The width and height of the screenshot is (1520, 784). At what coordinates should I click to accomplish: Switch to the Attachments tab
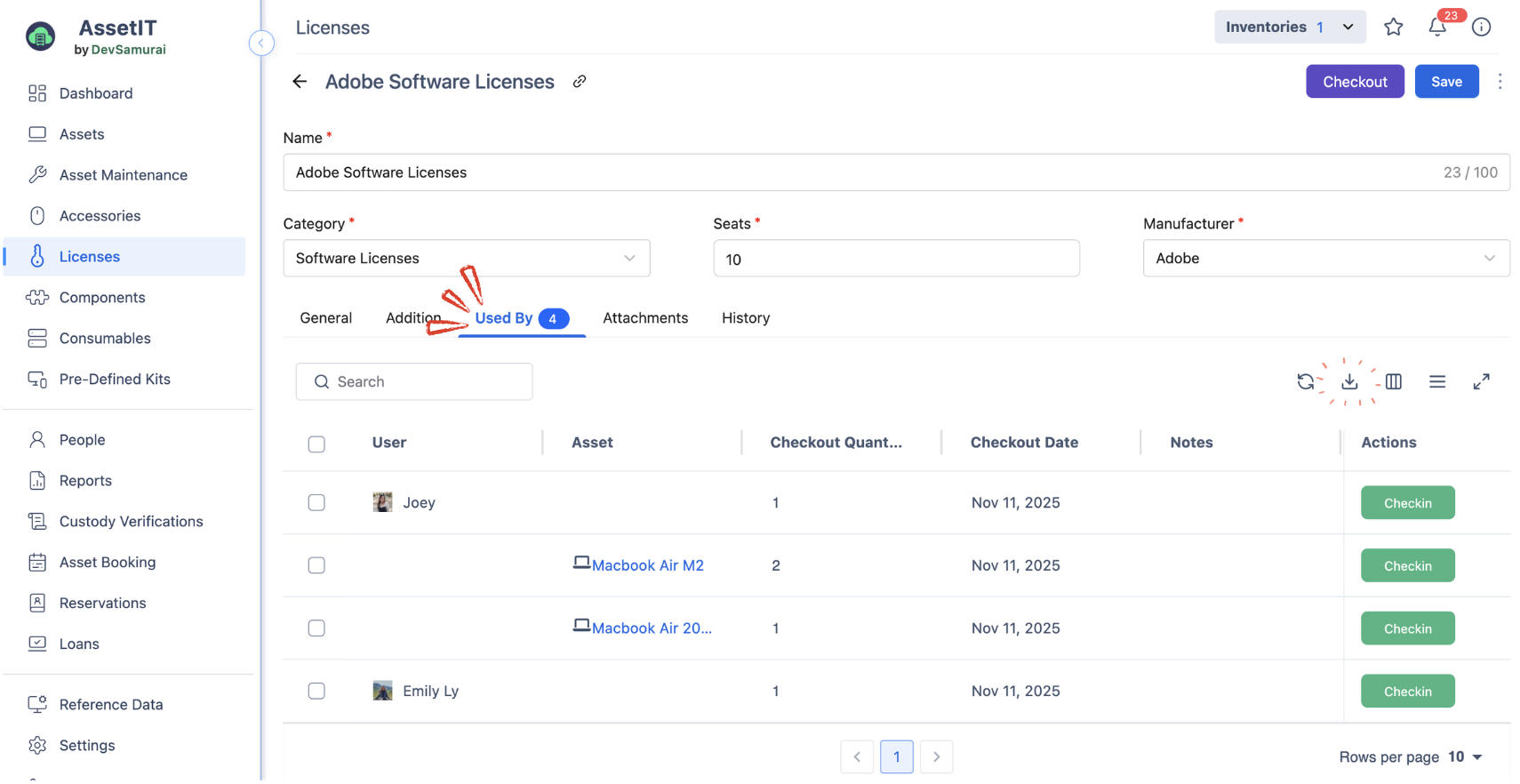click(x=645, y=318)
